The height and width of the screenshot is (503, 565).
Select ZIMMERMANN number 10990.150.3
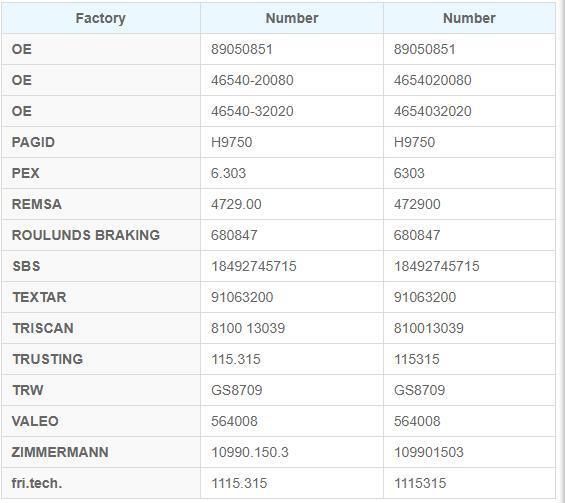[x=250, y=452]
